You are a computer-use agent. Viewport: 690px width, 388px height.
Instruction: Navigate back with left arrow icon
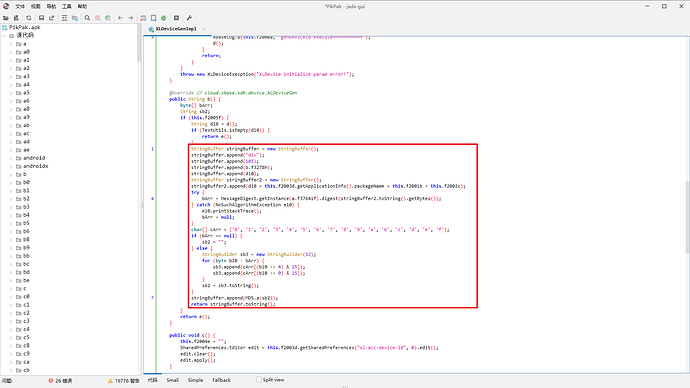pyautogui.click(x=120, y=18)
